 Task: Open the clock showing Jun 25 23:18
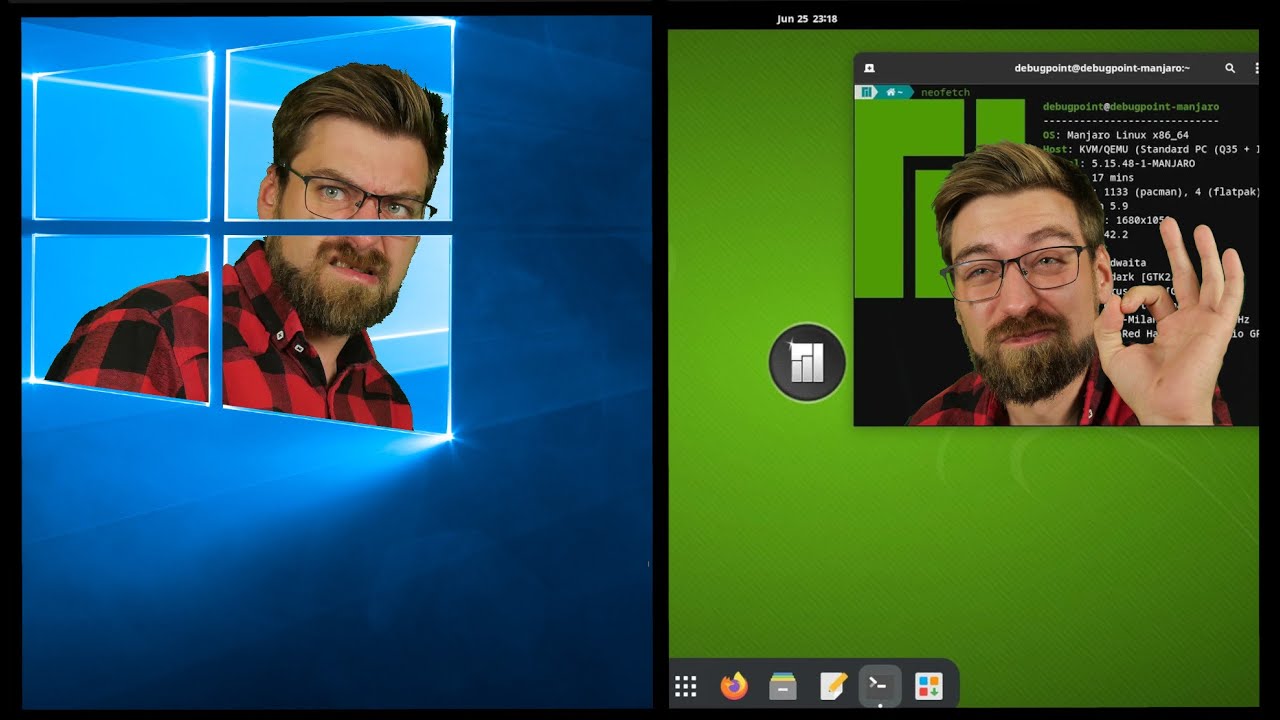807,19
